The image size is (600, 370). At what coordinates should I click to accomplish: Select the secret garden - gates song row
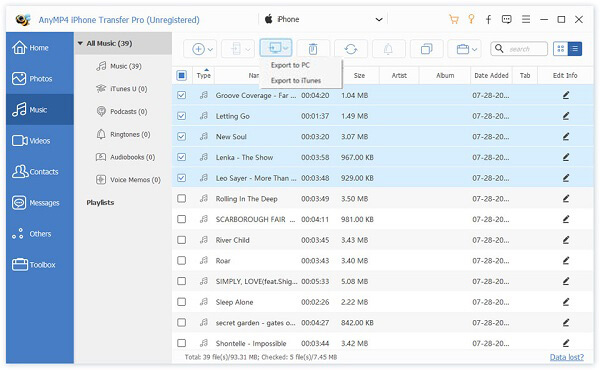point(383,323)
